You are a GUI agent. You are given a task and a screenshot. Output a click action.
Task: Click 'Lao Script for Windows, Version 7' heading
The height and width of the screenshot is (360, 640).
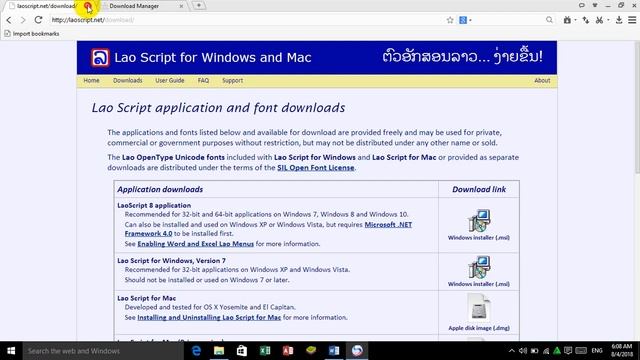pos(171,260)
